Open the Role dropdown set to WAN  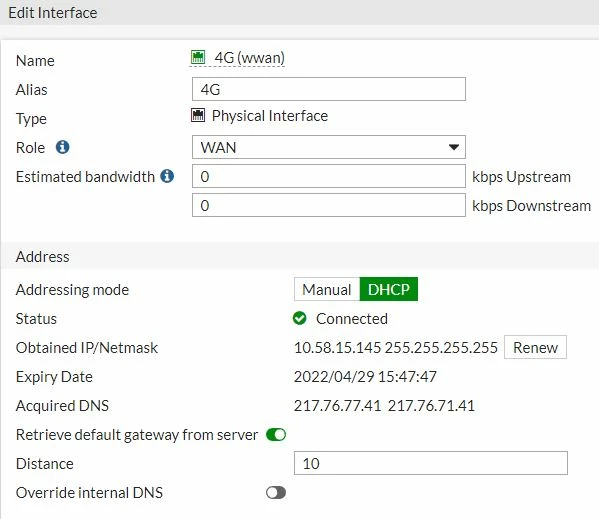click(329, 147)
